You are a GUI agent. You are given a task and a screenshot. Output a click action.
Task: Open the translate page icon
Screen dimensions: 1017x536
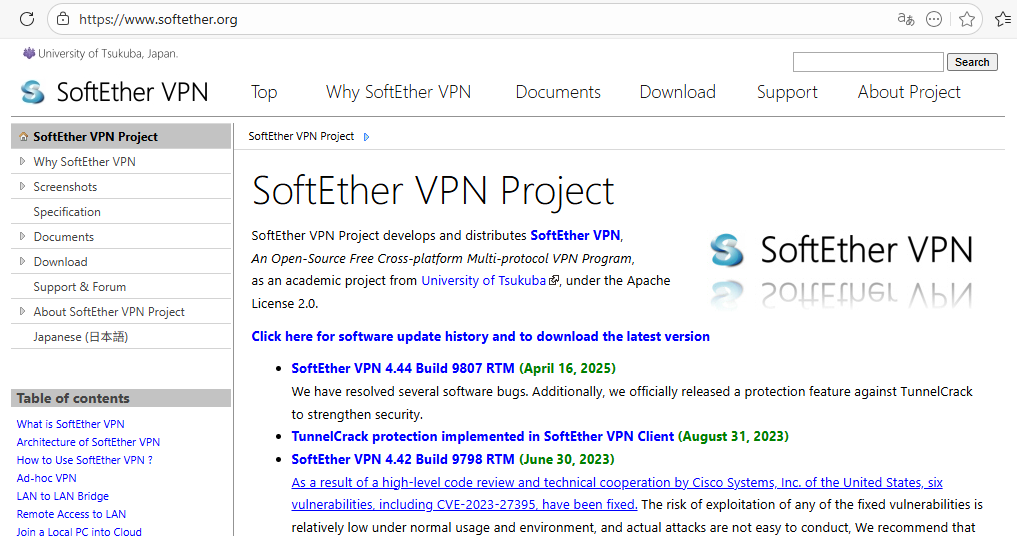coord(906,19)
